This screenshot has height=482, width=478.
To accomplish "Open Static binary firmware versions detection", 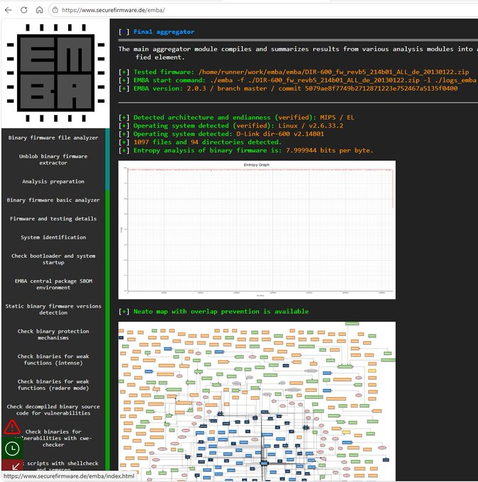I will (53, 309).
